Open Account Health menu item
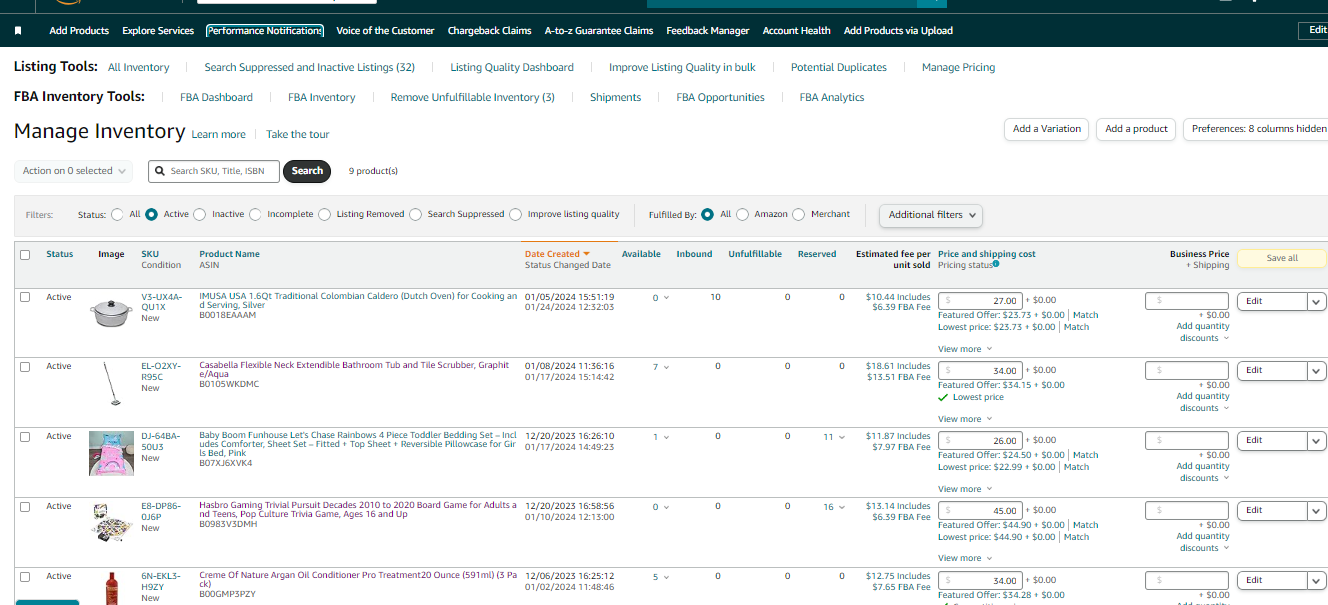Viewport: 1328px width, 605px height. tap(796, 31)
